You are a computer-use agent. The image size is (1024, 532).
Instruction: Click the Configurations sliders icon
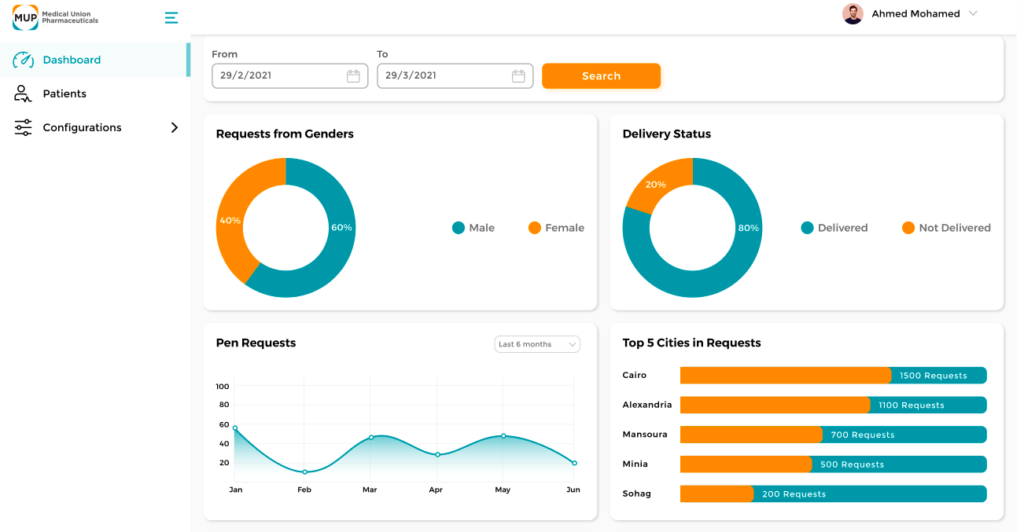click(23, 128)
